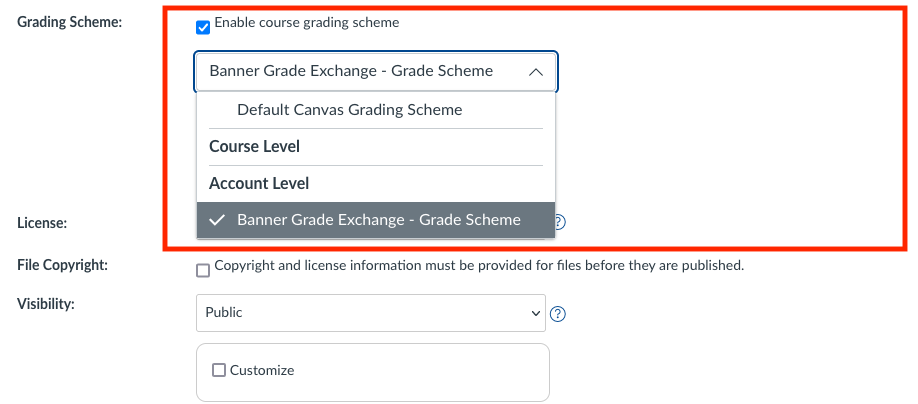
Task: Click the help icon next to Visibility dropdown
Action: [558, 313]
